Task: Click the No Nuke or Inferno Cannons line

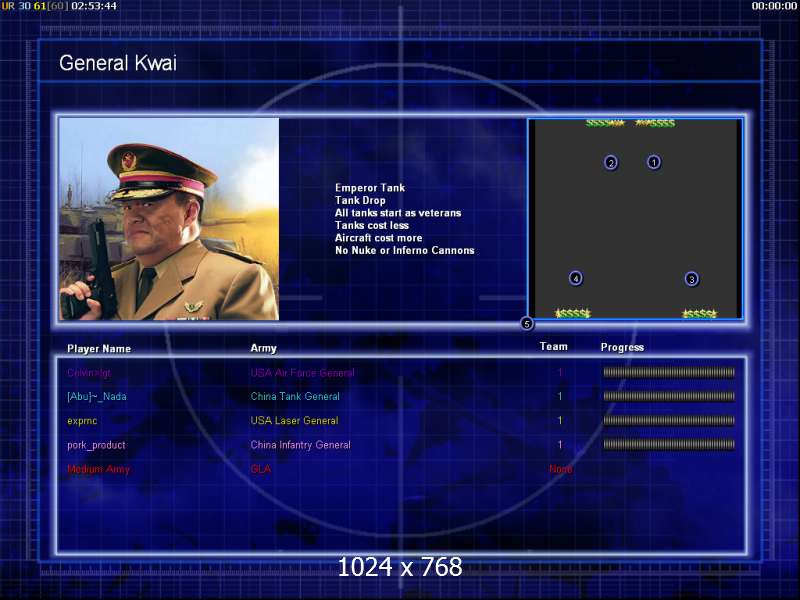Action: pyautogui.click(x=405, y=251)
